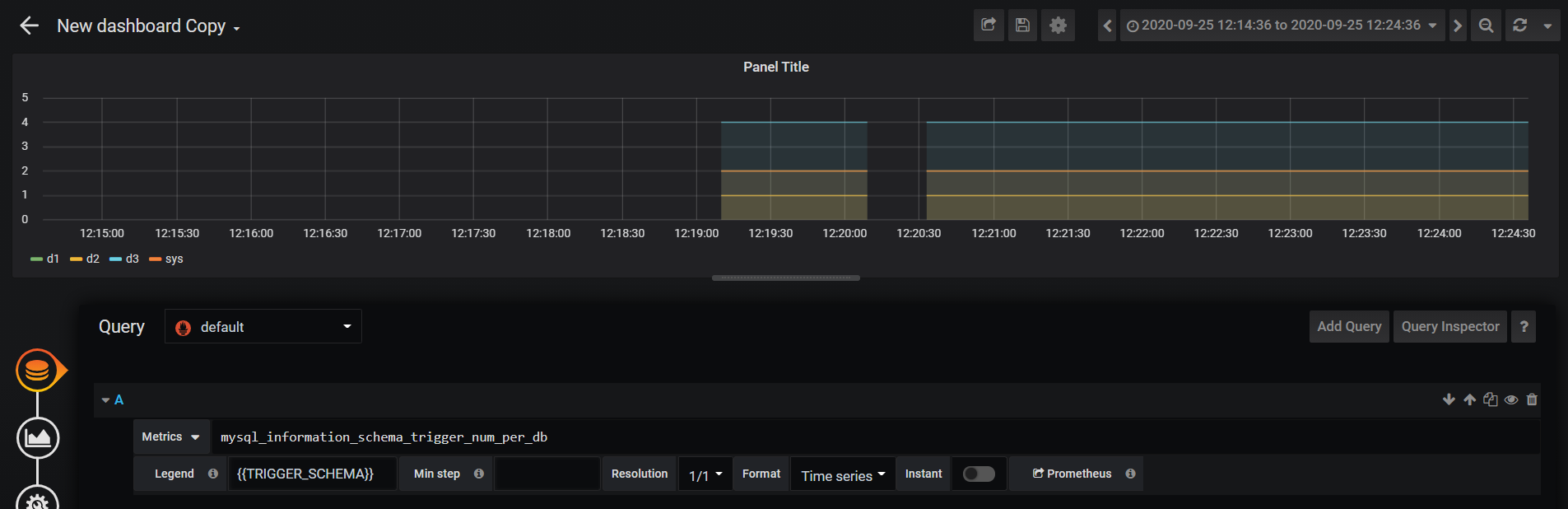This screenshot has width=1568, height=509.
Task: Toggle the Instant switch
Action: tap(979, 474)
